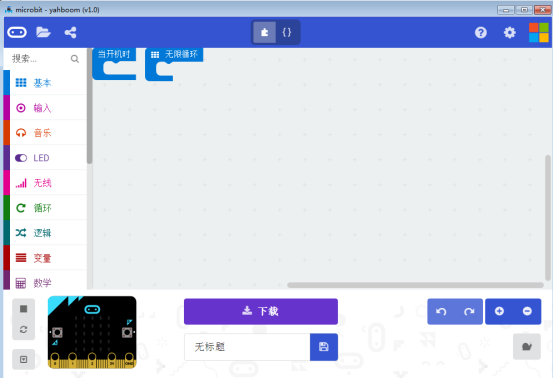Click the 下载 download button

(x=261, y=311)
